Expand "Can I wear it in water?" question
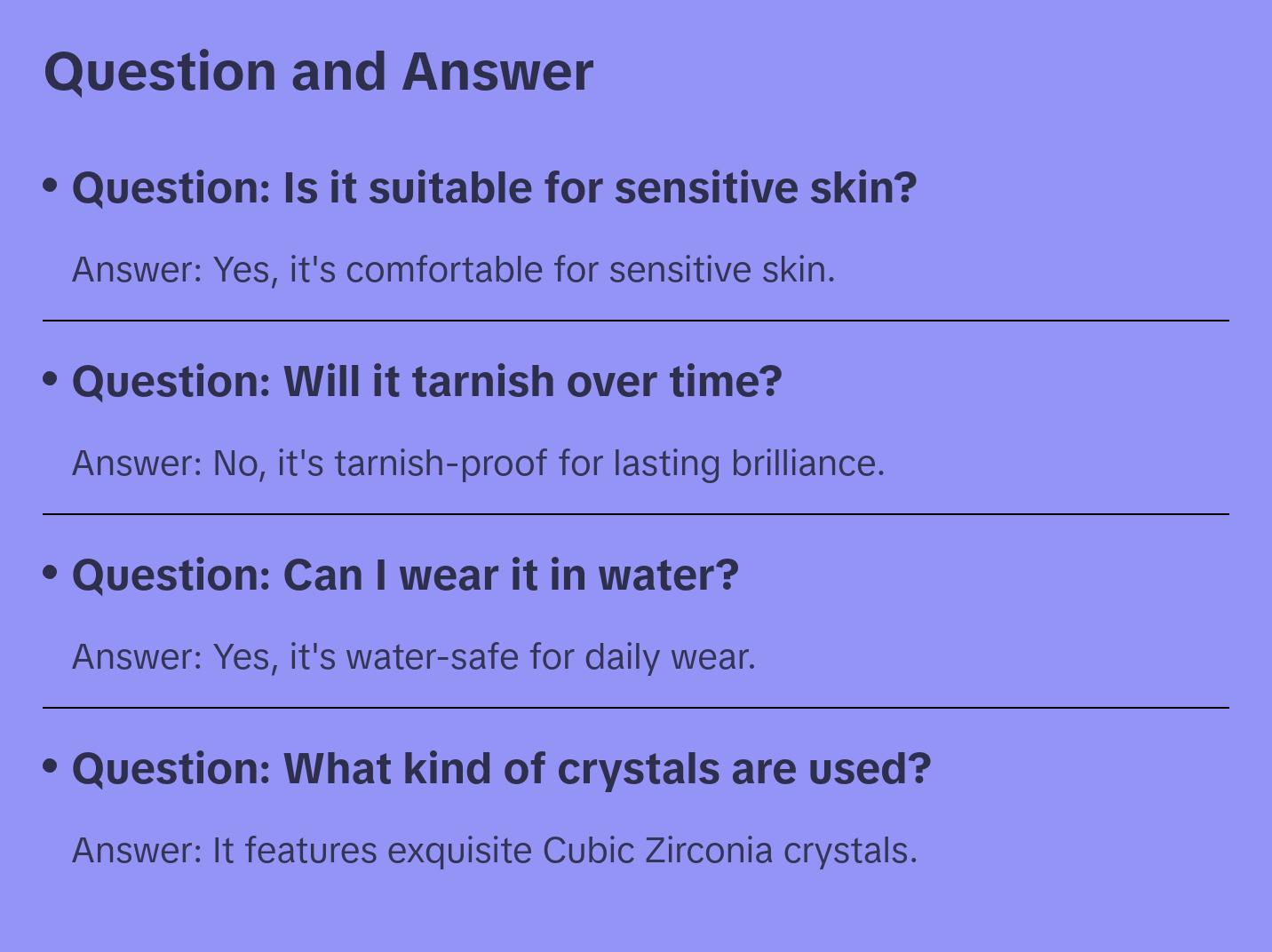1272x952 pixels. [405, 575]
